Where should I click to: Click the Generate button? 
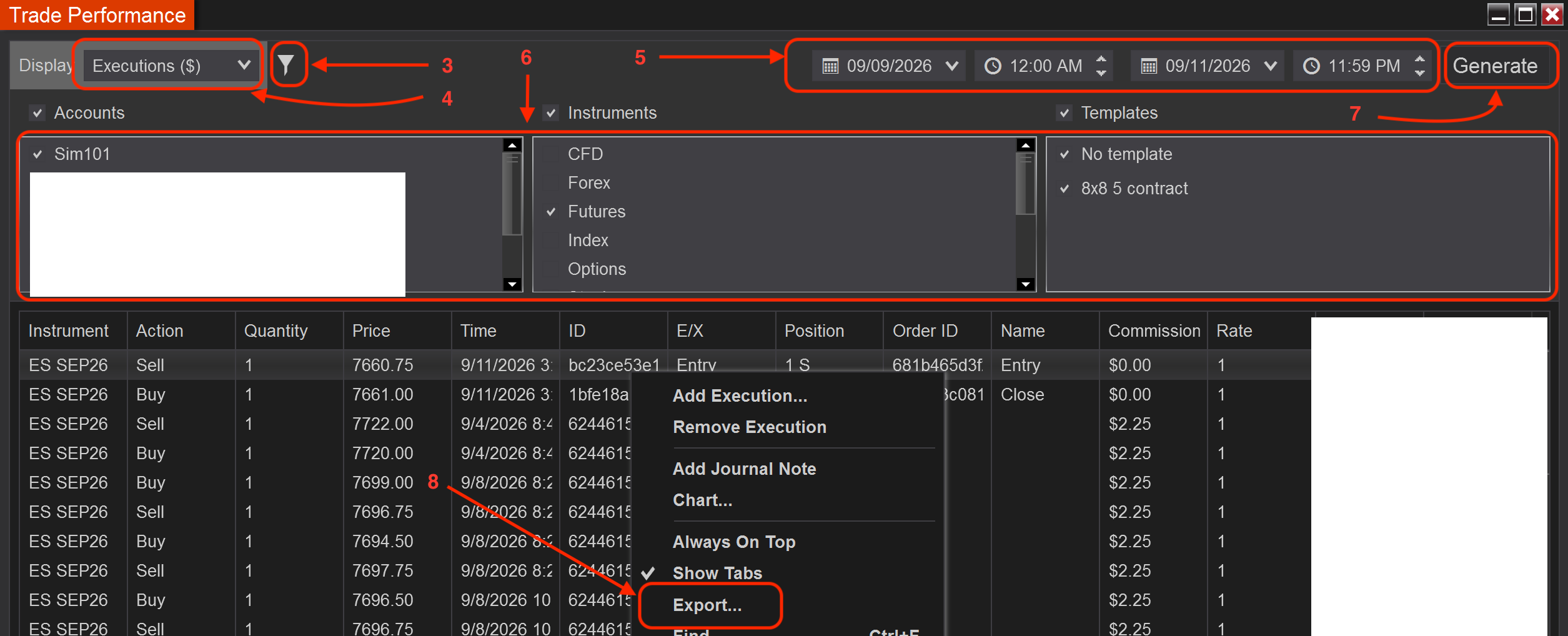(1495, 66)
